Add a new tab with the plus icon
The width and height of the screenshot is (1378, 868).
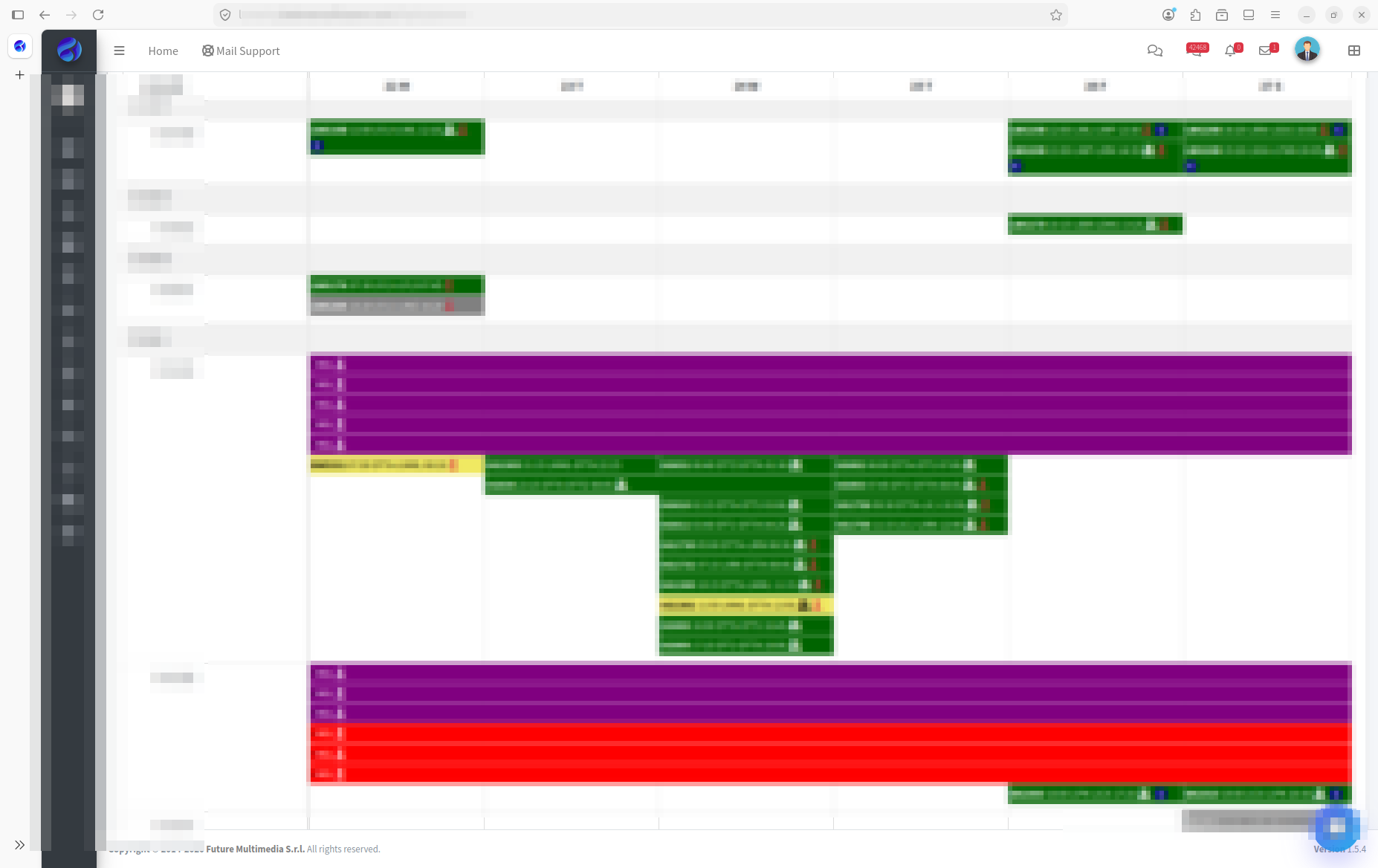[x=20, y=74]
